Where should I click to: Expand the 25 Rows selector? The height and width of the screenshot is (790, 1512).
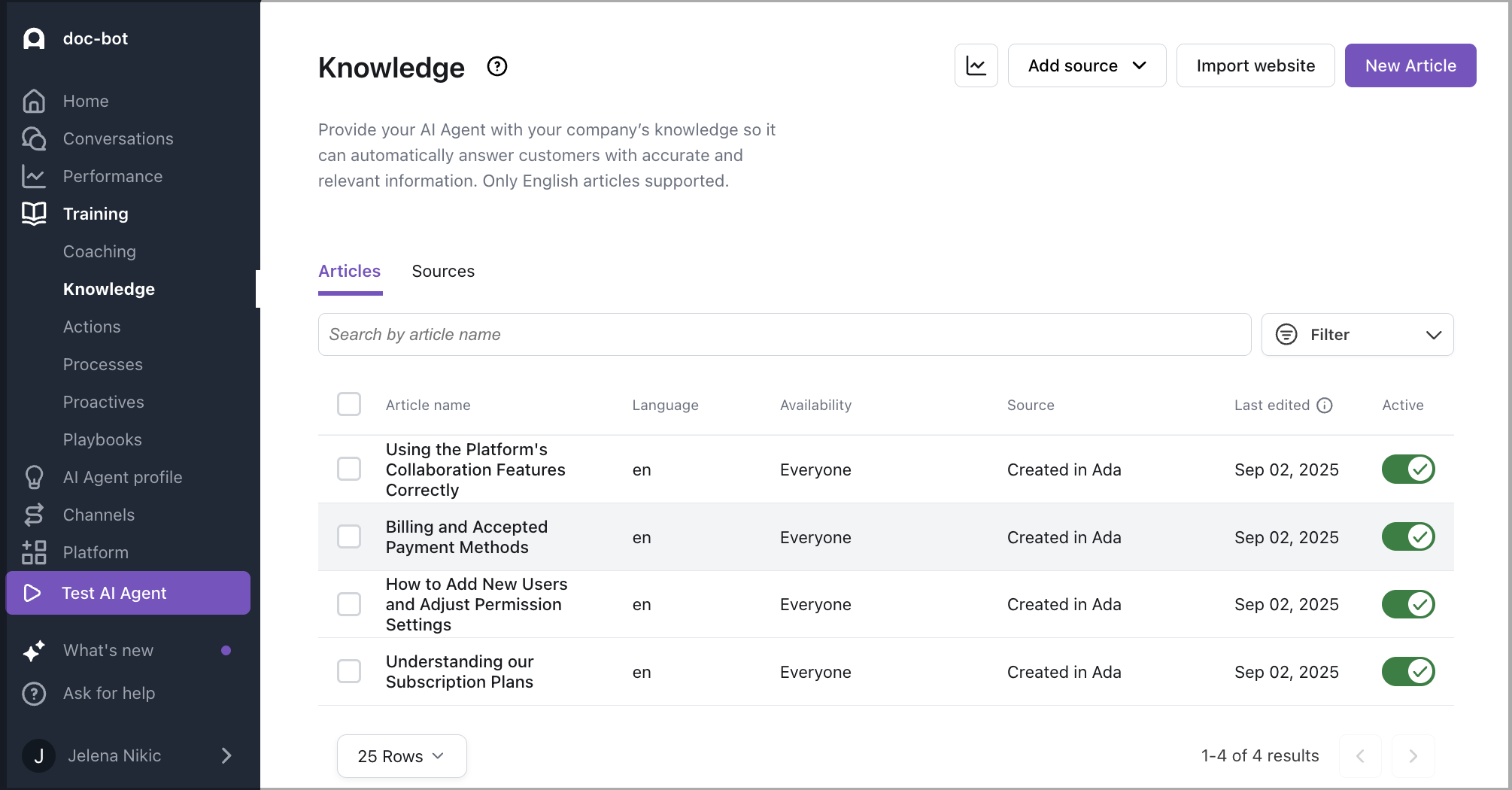[x=401, y=755]
